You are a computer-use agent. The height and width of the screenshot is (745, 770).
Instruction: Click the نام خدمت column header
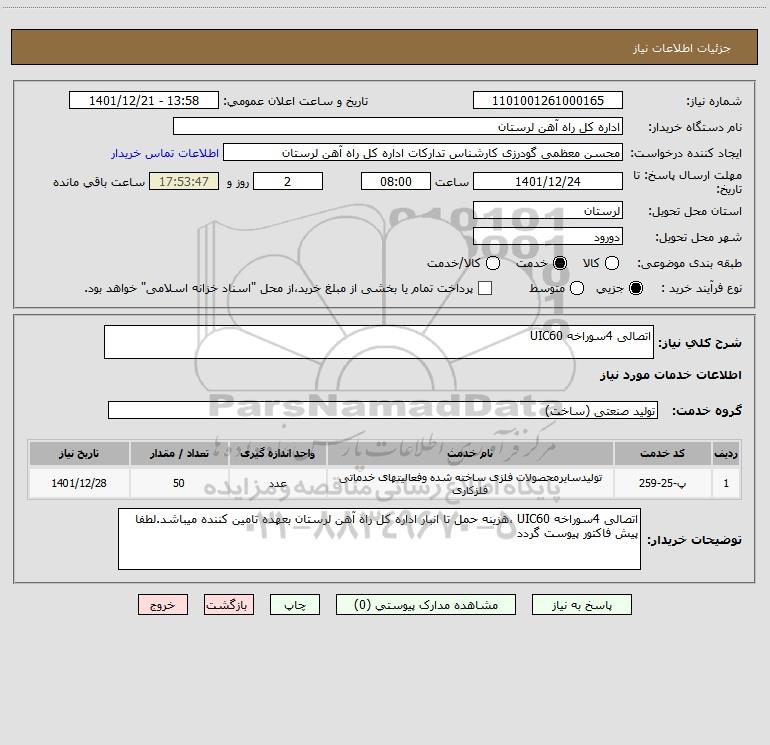pos(470,453)
